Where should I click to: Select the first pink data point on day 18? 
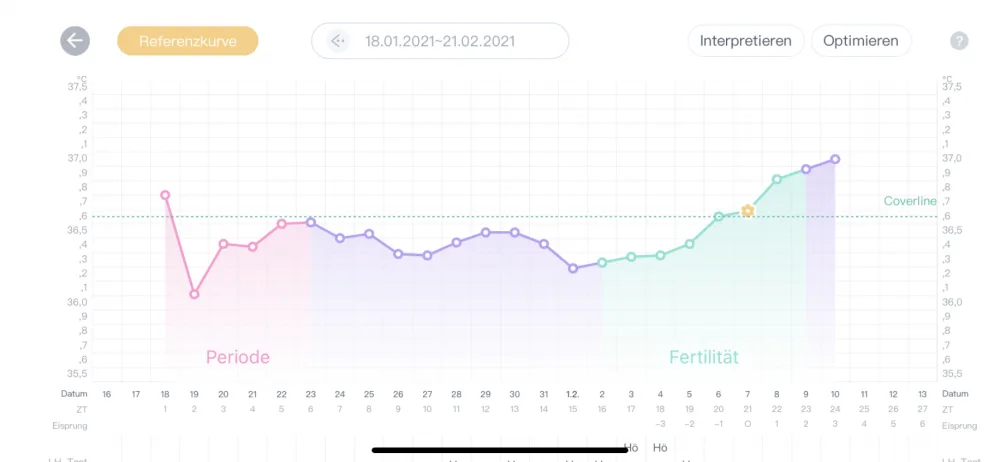click(x=165, y=195)
